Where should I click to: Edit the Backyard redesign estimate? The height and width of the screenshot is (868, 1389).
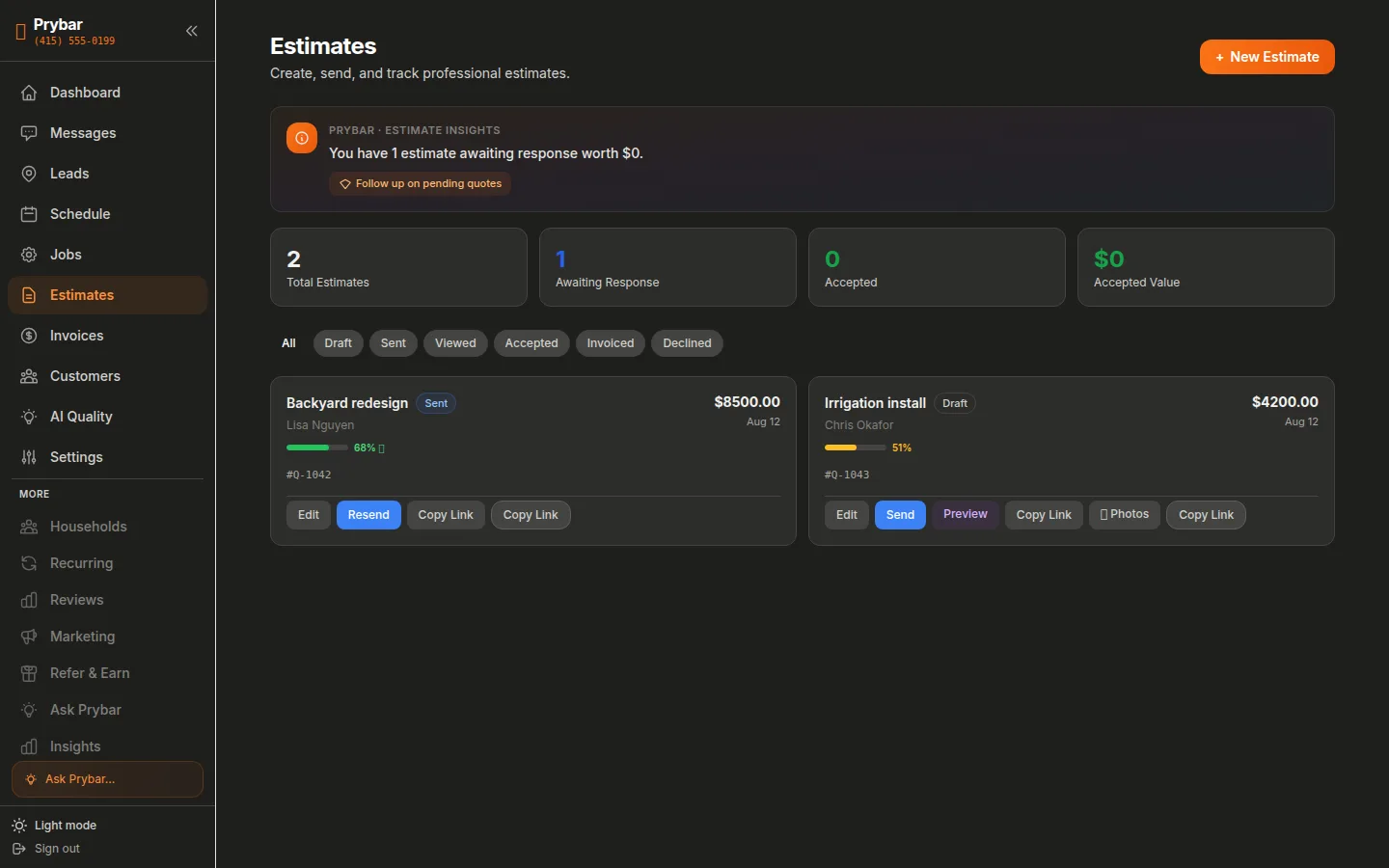click(309, 515)
